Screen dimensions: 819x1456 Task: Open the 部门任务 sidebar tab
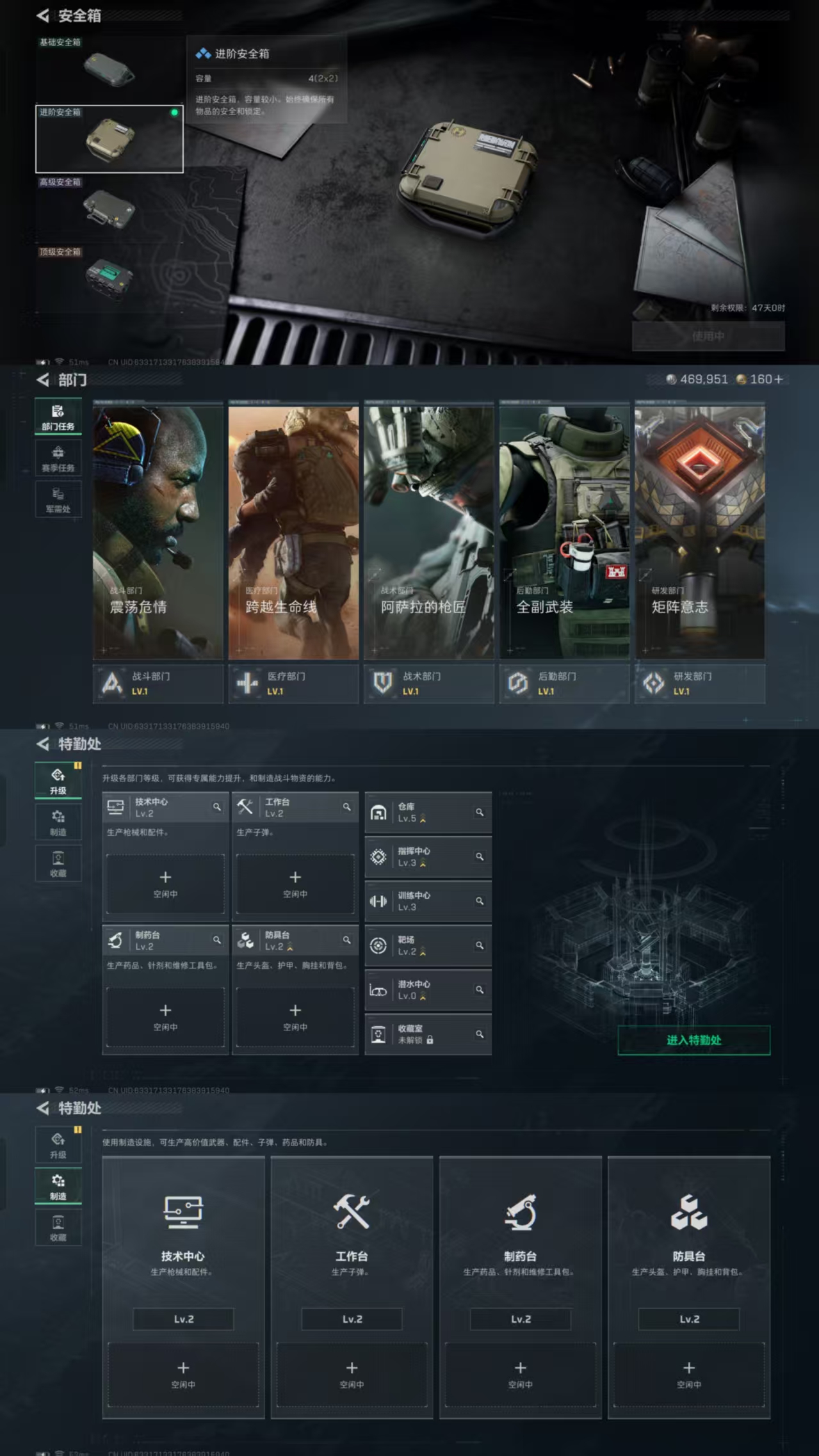pyautogui.click(x=58, y=417)
